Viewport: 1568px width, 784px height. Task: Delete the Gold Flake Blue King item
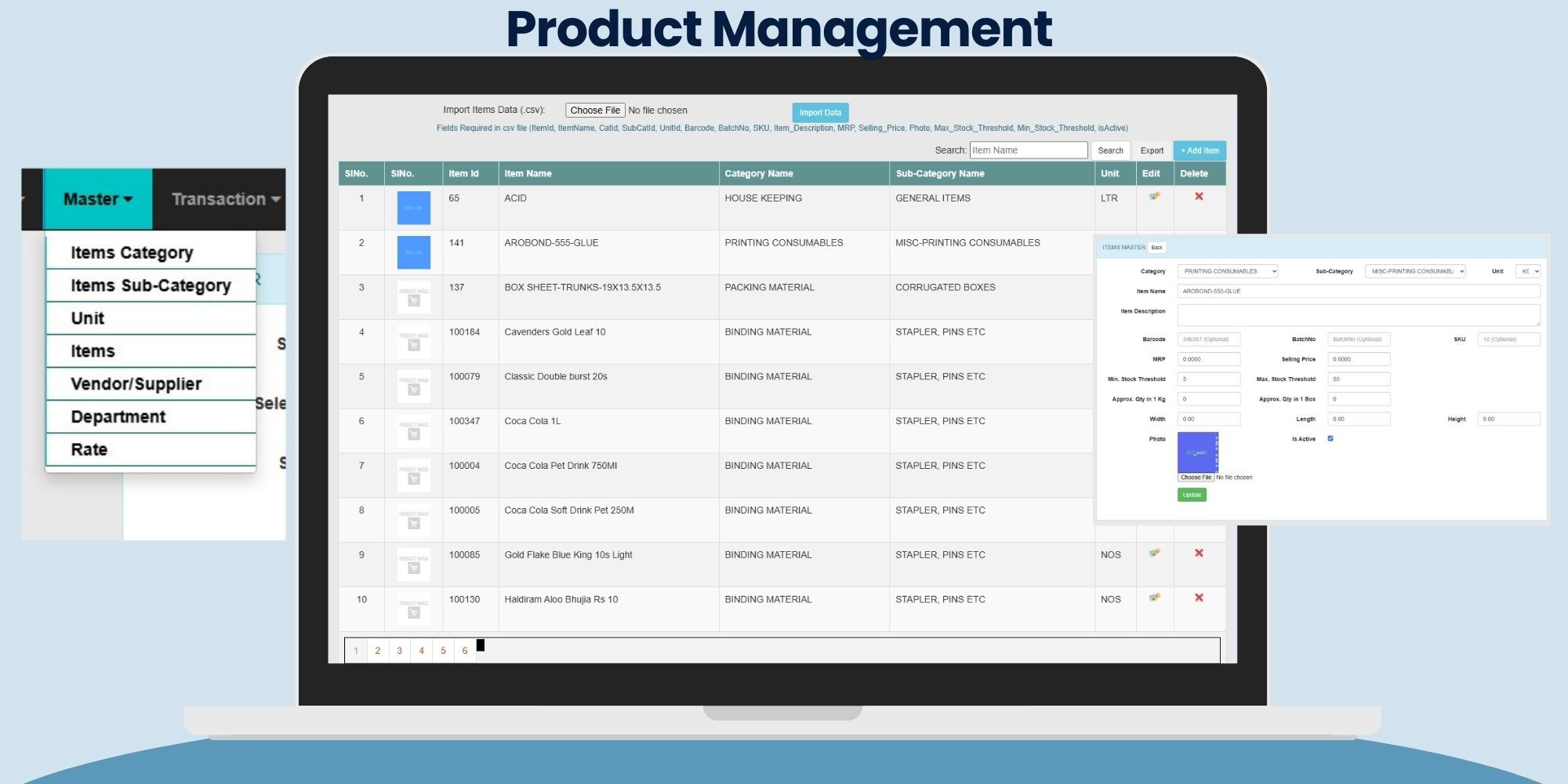1199,554
